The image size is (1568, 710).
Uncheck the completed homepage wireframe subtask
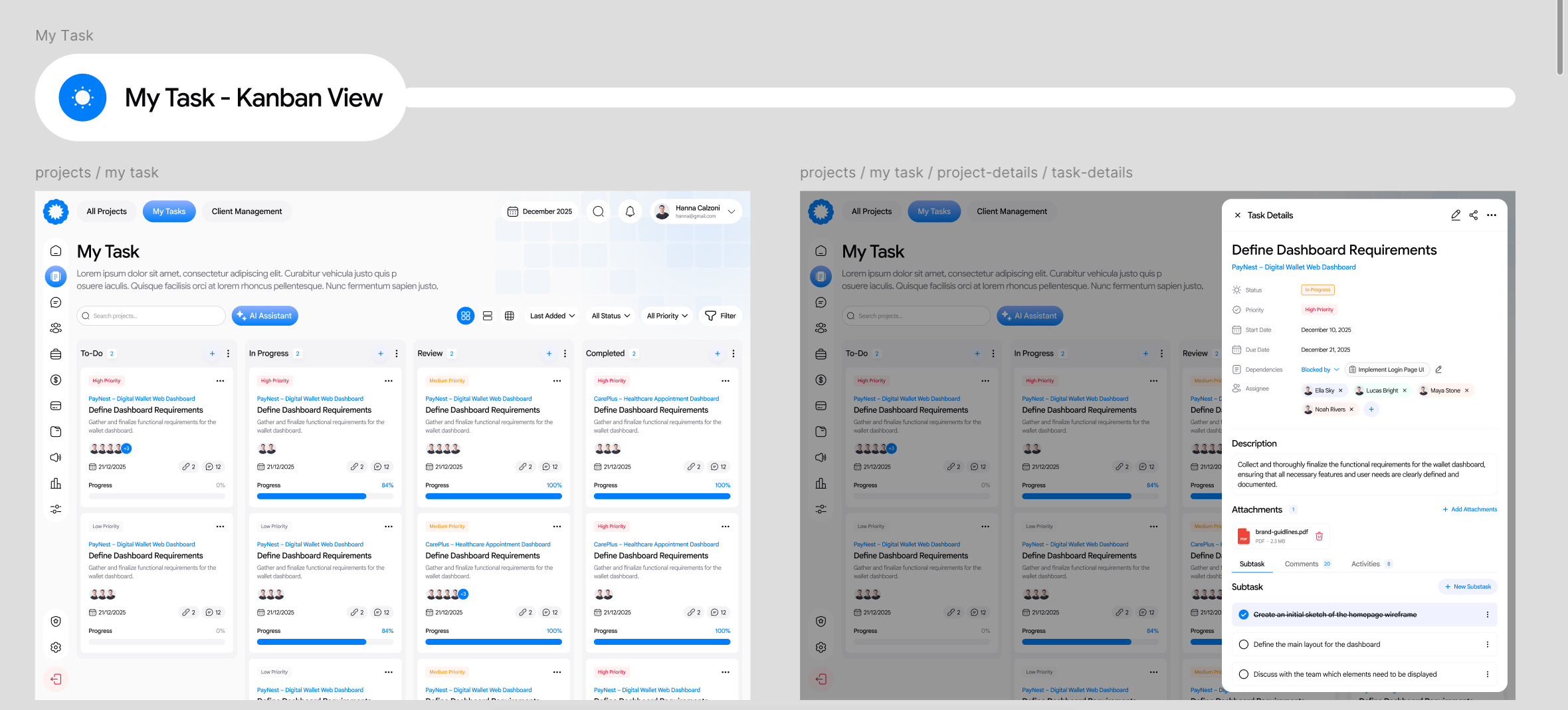(1243, 615)
